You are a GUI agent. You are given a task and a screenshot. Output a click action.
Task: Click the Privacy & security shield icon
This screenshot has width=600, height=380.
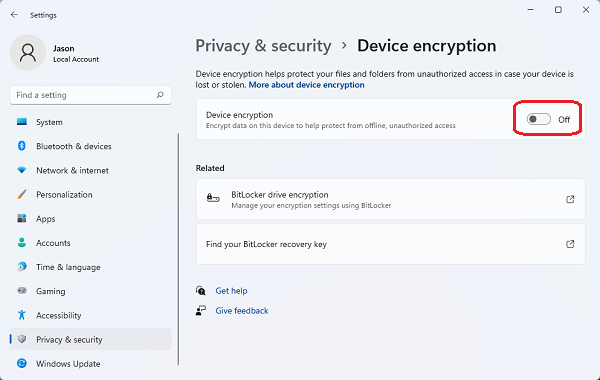tap(22, 339)
